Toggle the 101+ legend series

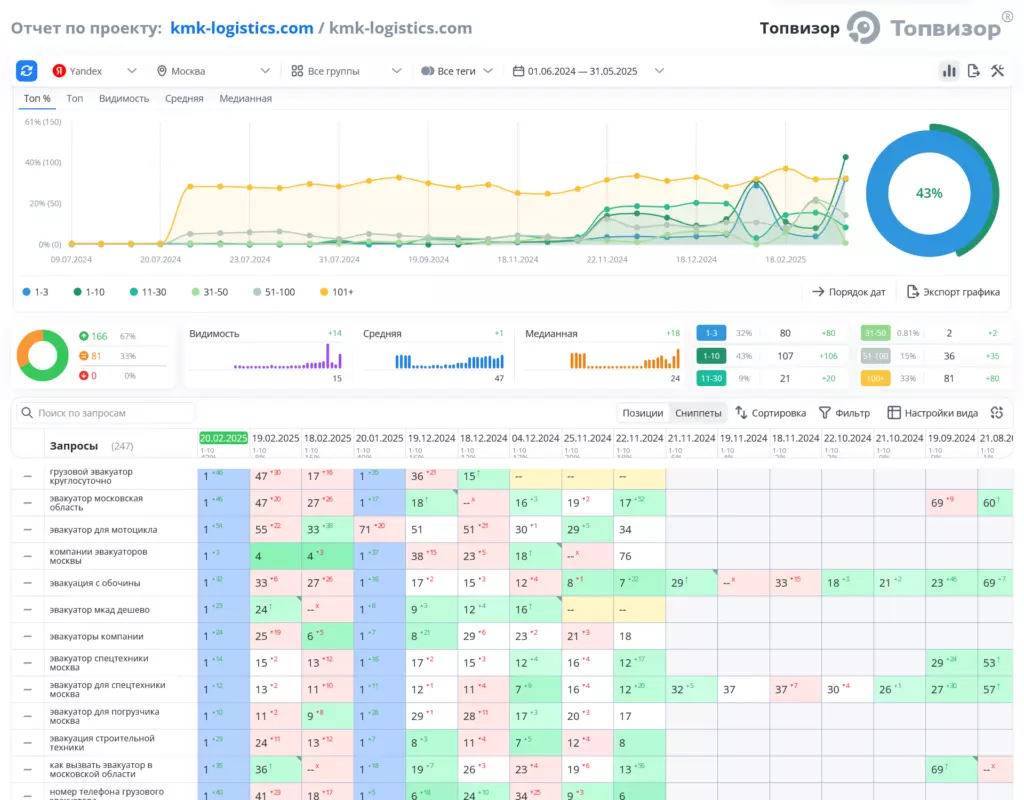pos(336,292)
